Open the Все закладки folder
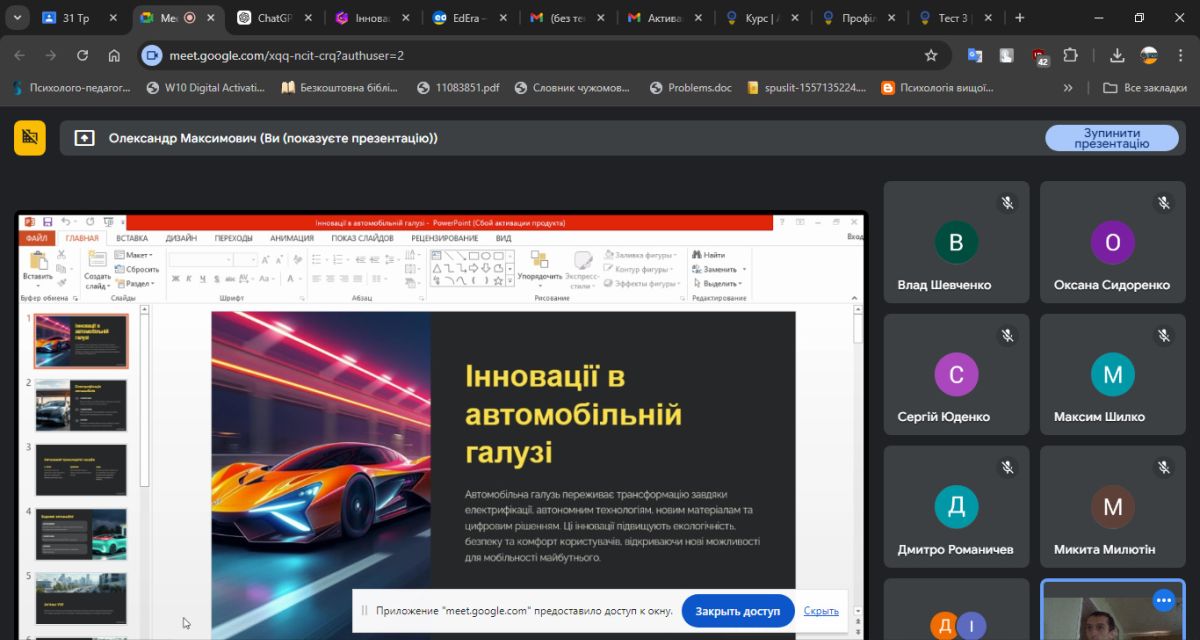 pos(1145,88)
